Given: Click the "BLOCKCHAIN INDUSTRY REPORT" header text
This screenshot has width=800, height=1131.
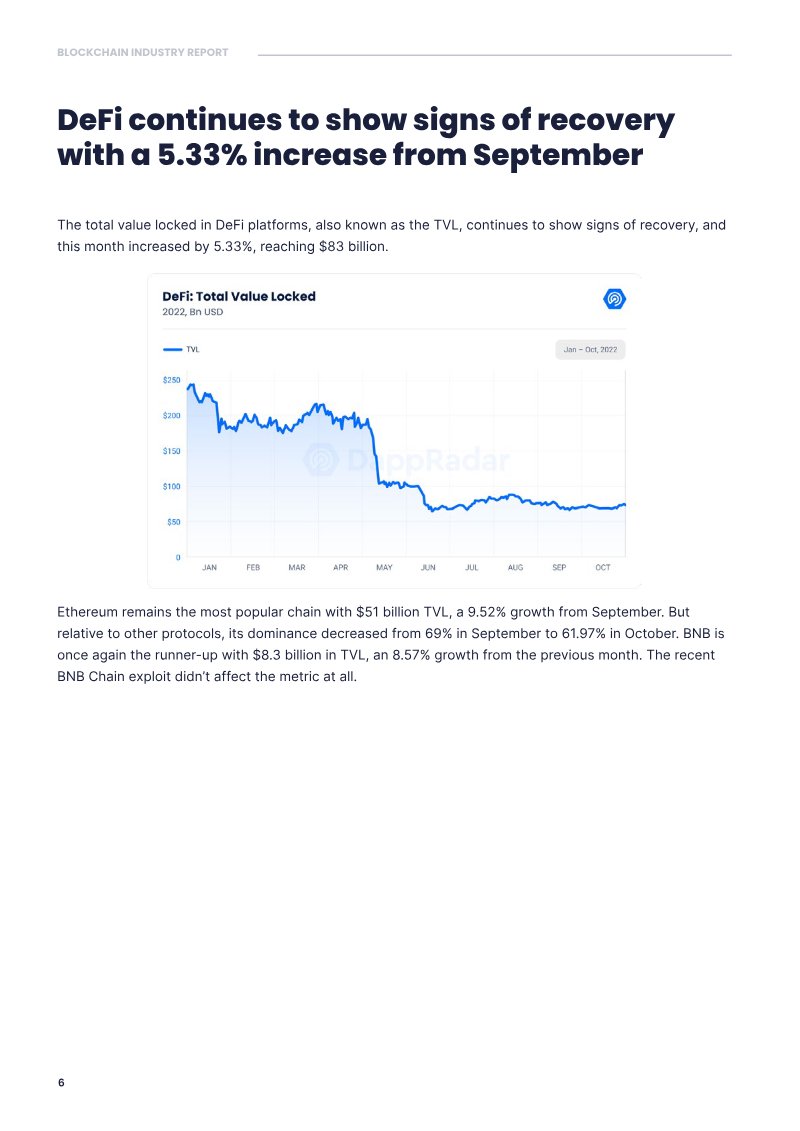Looking at the screenshot, I should pos(142,52).
